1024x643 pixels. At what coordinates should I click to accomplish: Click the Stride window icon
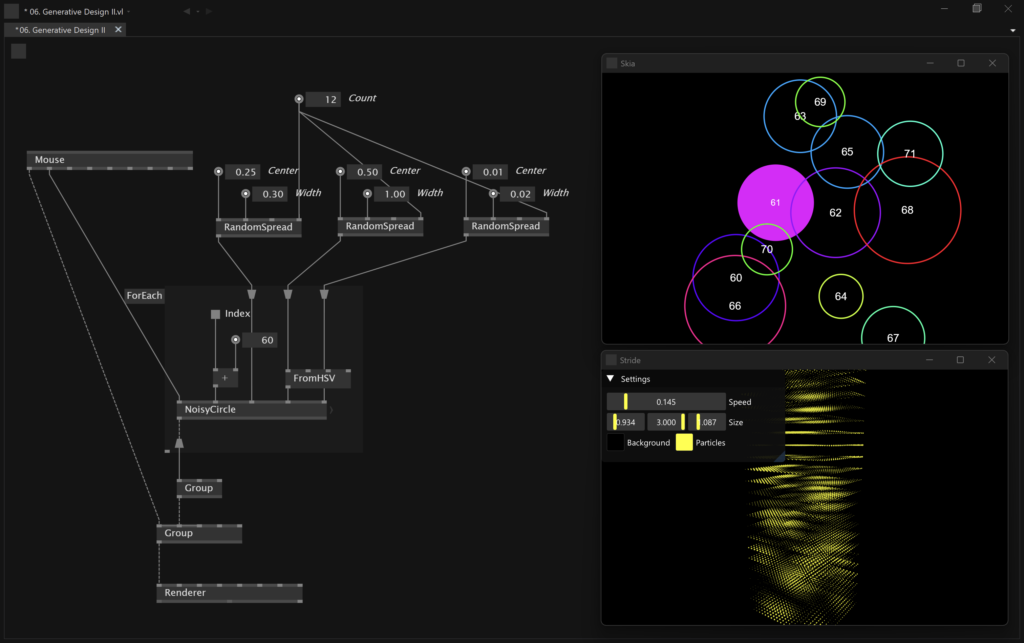click(x=612, y=360)
